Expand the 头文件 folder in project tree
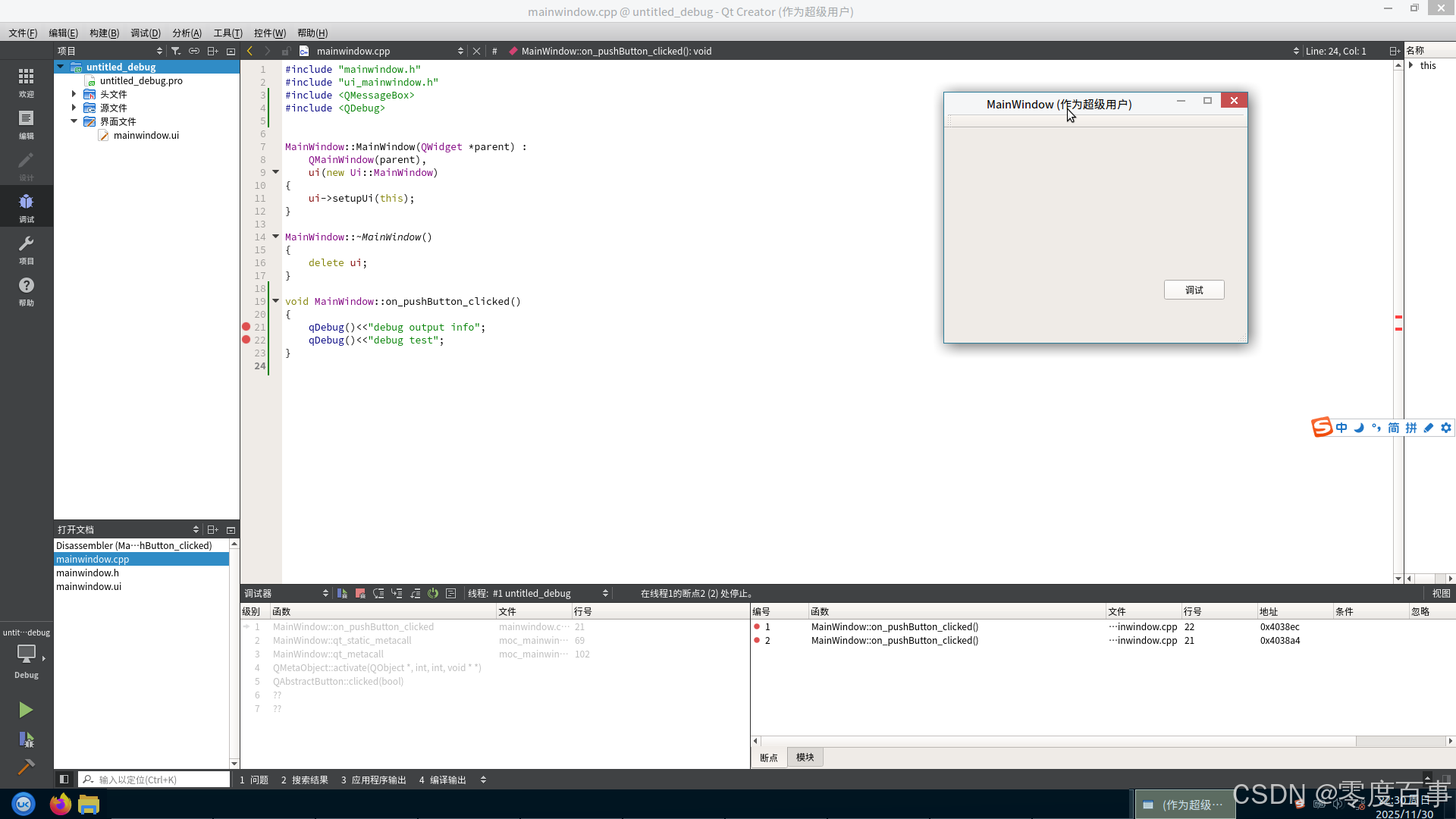The image size is (1456, 819). [74, 94]
